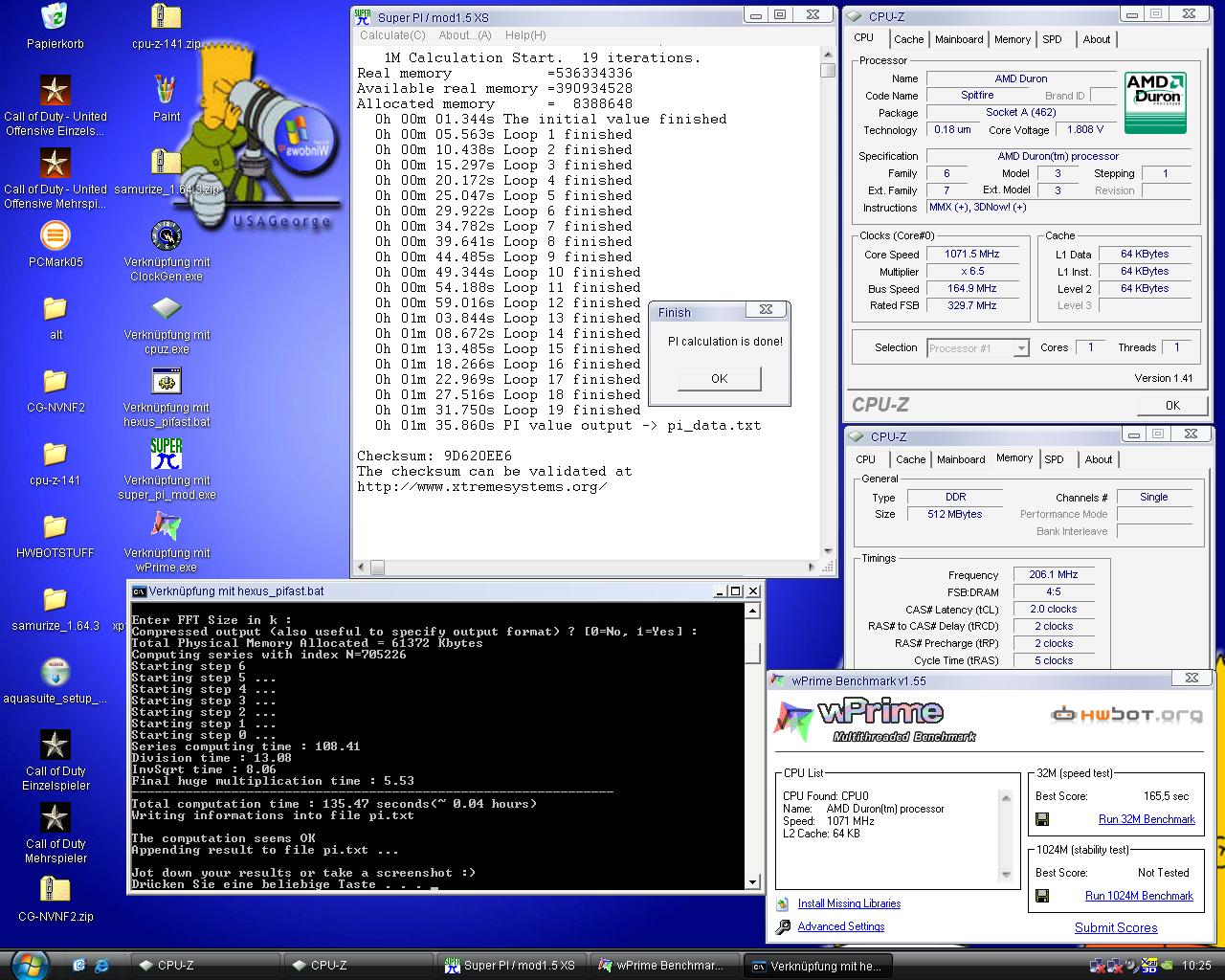The image size is (1225, 980).
Task: Open samurize_1.64.3.zip archive icon
Action: (167, 163)
